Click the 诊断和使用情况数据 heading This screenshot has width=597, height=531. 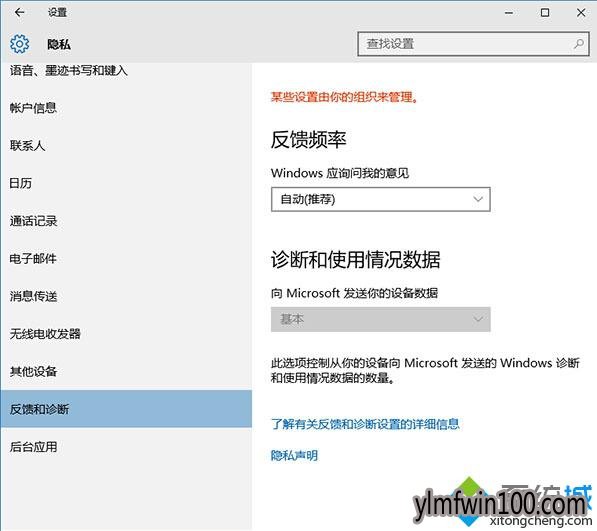pos(356,260)
